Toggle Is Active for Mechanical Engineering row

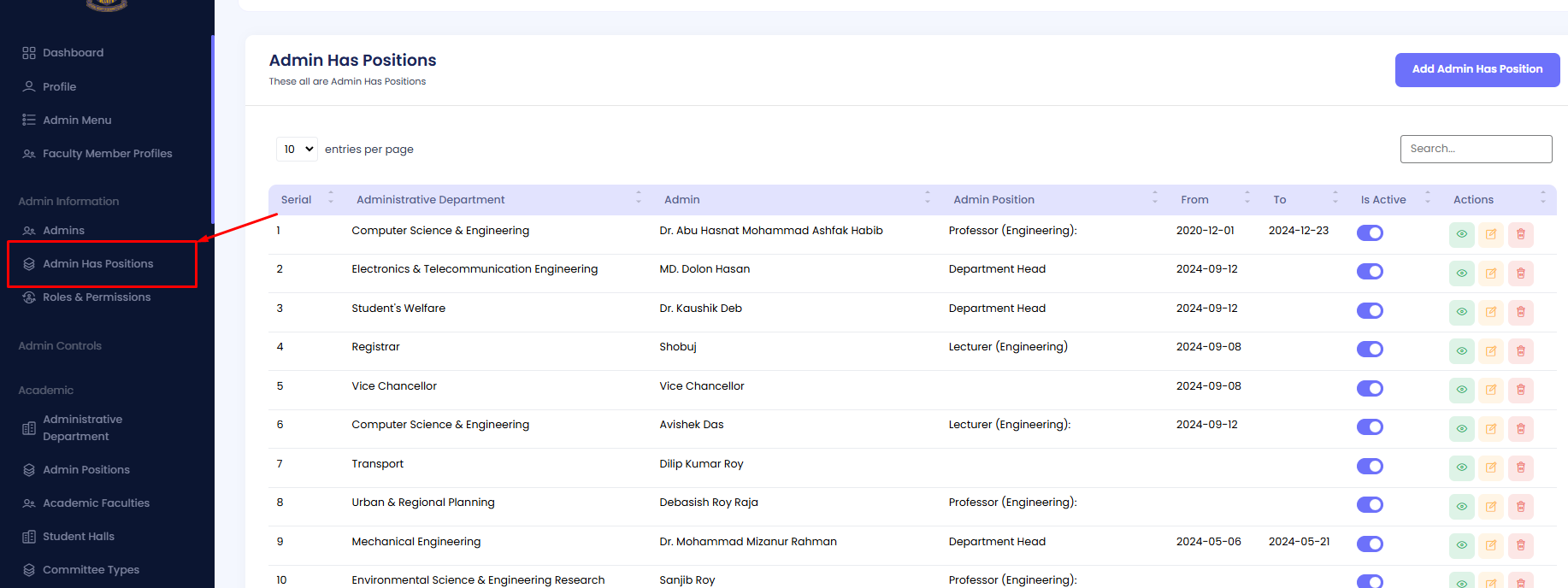pyautogui.click(x=1370, y=544)
